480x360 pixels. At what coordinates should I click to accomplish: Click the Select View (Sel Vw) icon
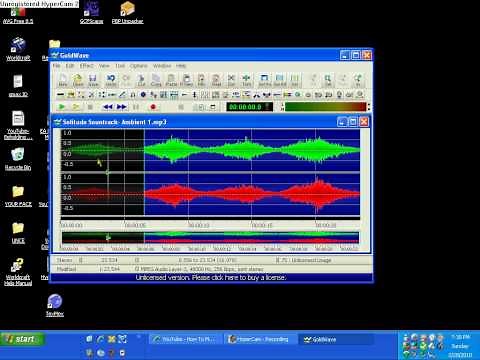(265, 80)
